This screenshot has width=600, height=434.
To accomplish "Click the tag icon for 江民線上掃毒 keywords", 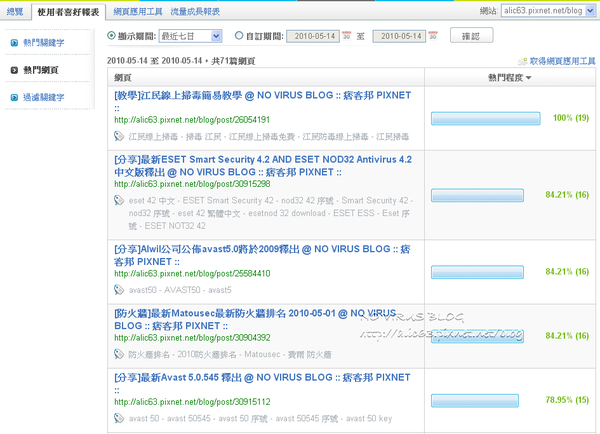I will pyautogui.click(x=119, y=136).
